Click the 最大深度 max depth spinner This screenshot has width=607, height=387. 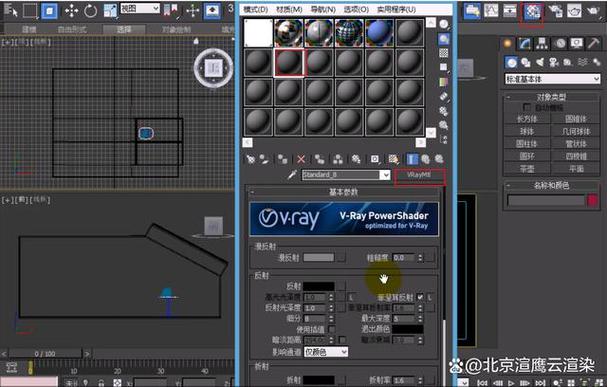tap(420, 319)
